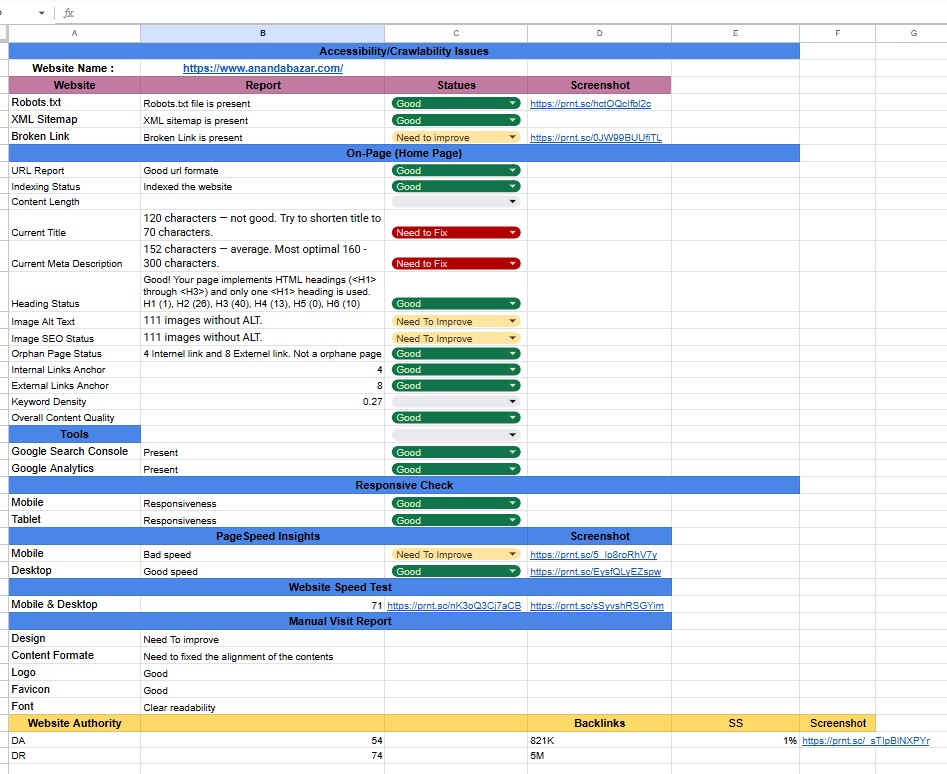Select the Indexed the website cell
Image resolution: width=947 pixels, height=774 pixels.
tap(263, 187)
